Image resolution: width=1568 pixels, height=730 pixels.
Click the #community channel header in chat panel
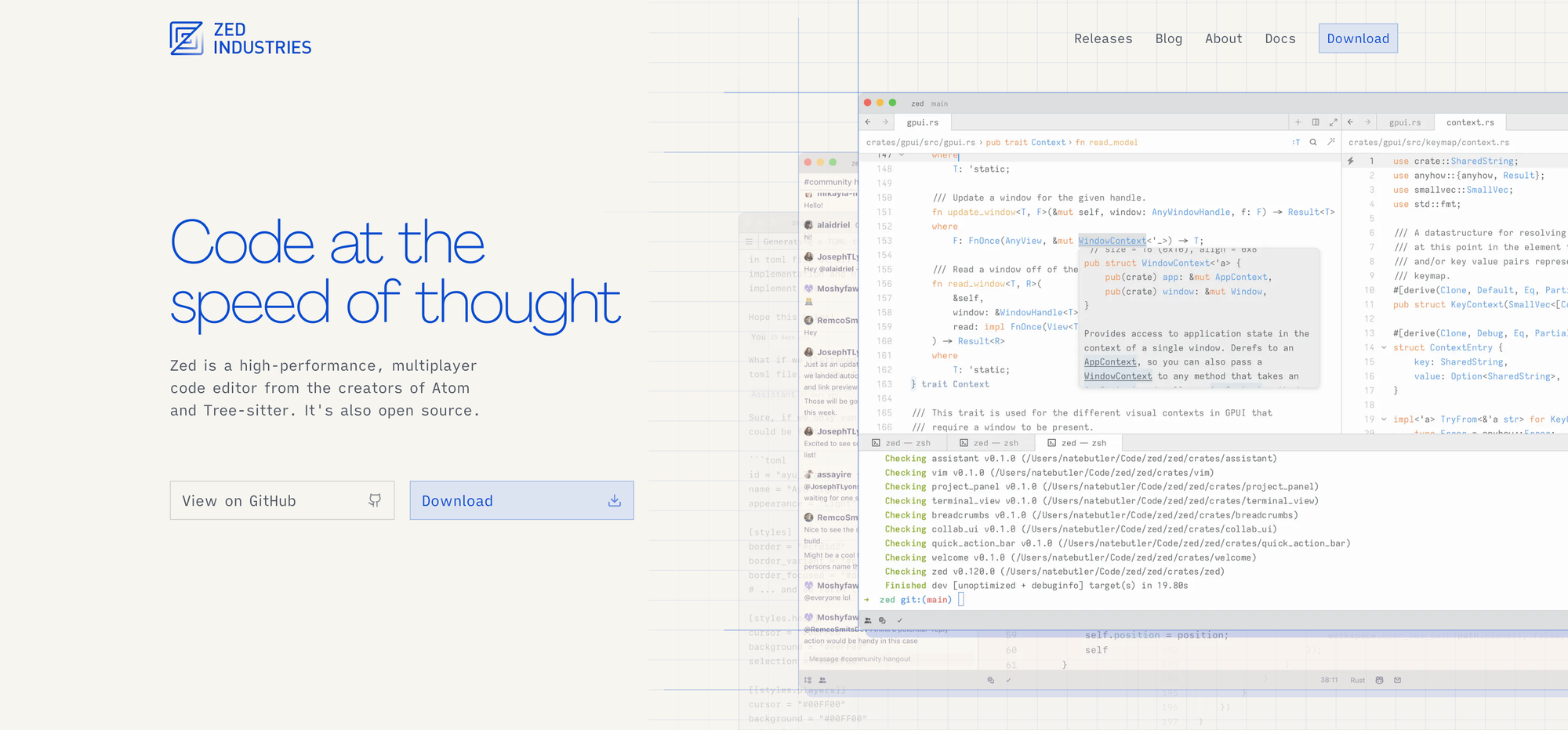(830, 182)
